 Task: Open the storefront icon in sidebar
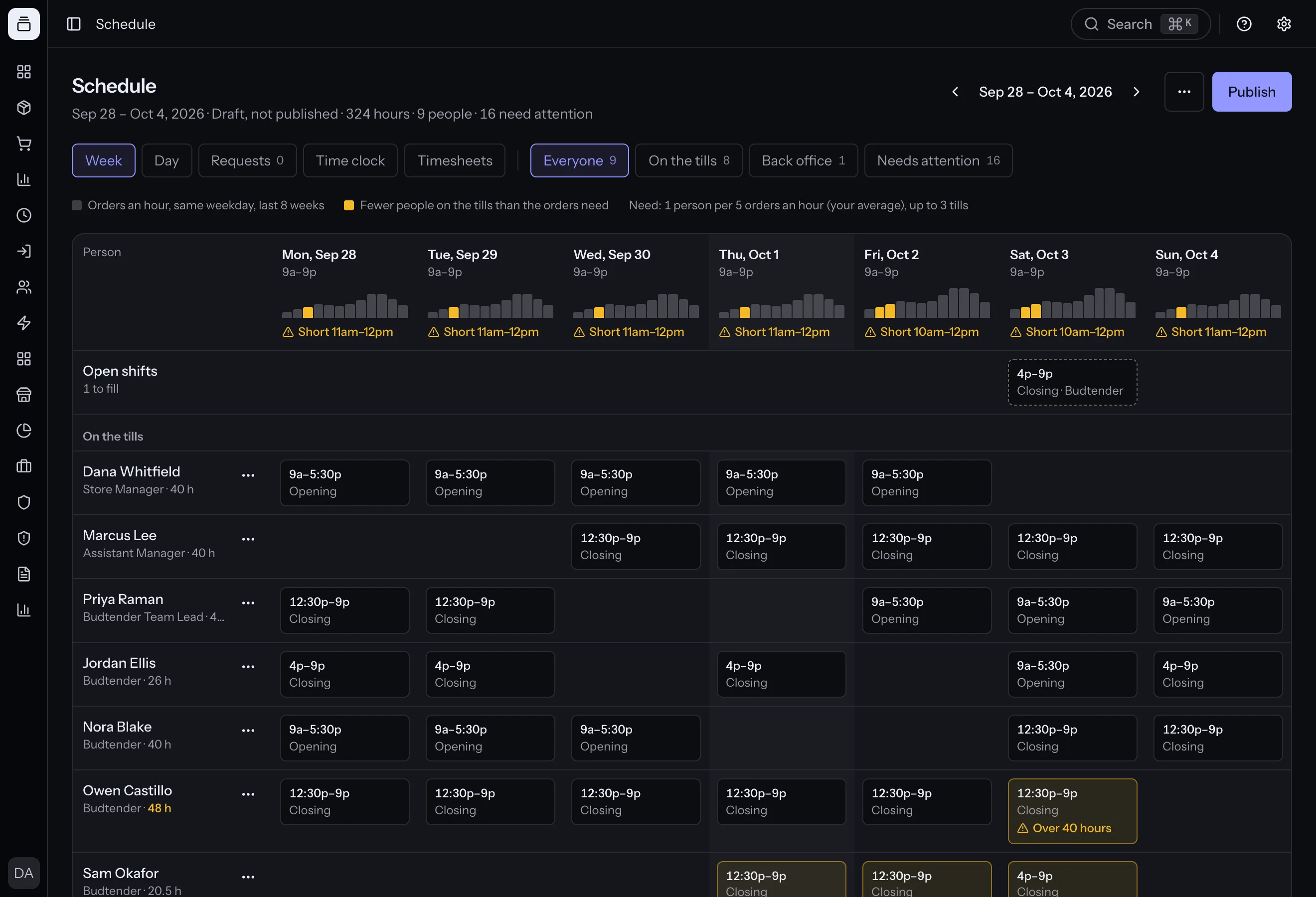(24, 395)
